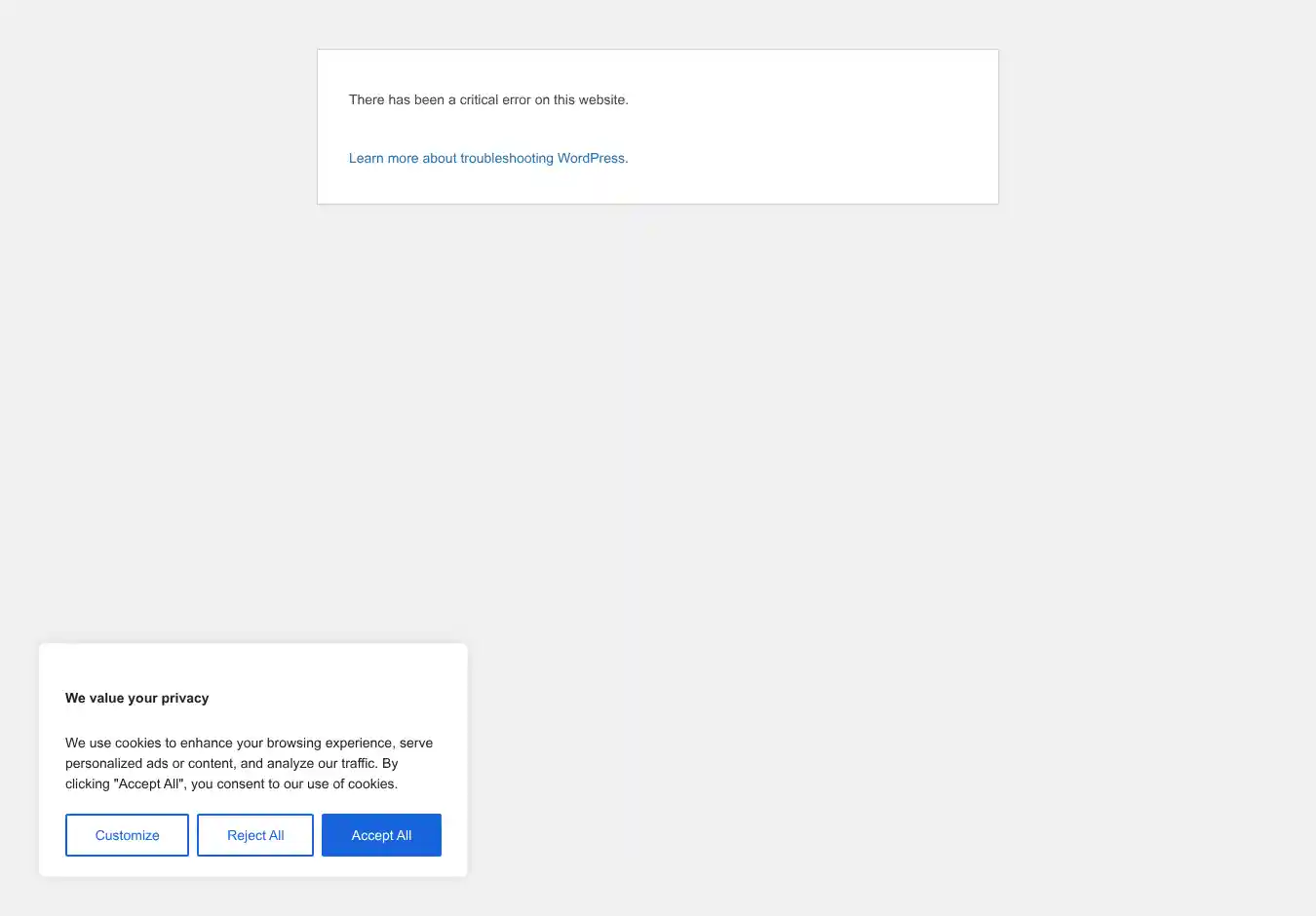Click the Accept All cookies button
The width and height of the screenshot is (1316, 916).
tap(381, 835)
